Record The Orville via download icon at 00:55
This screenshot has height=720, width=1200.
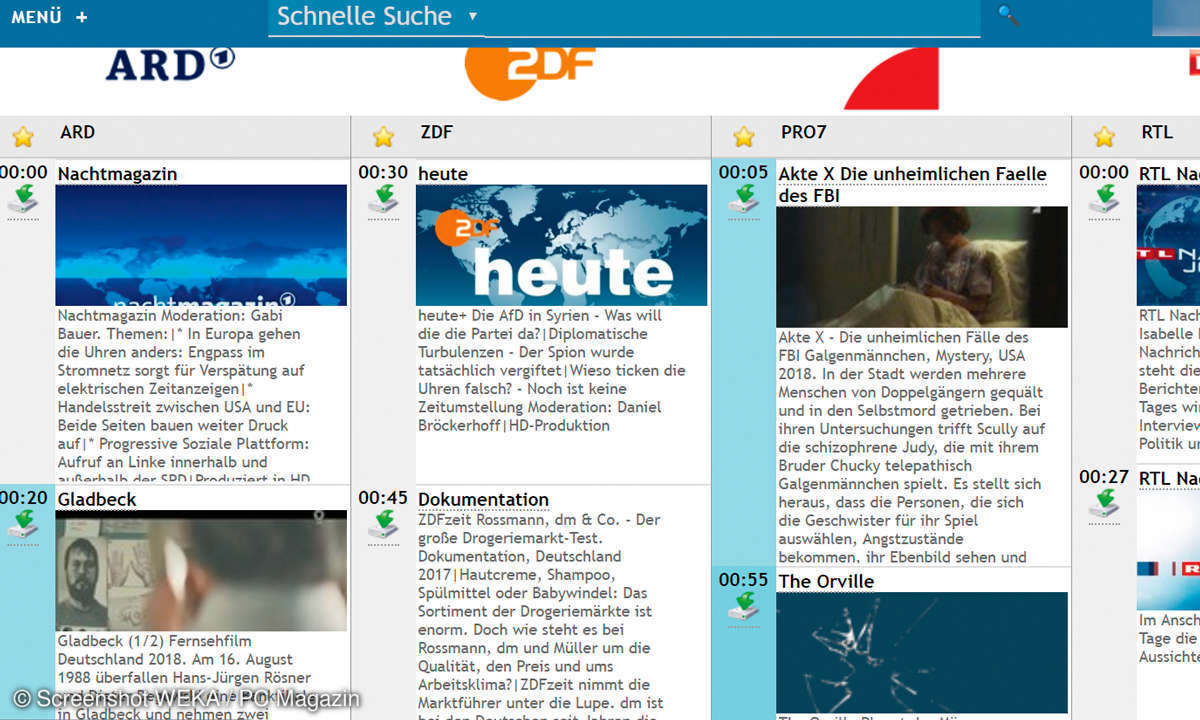(x=743, y=608)
